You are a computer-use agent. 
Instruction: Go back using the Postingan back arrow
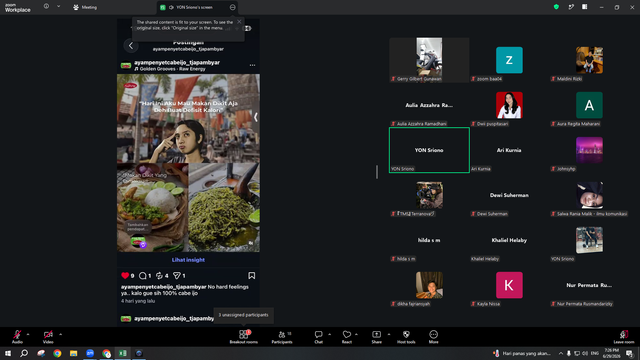point(131,46)
